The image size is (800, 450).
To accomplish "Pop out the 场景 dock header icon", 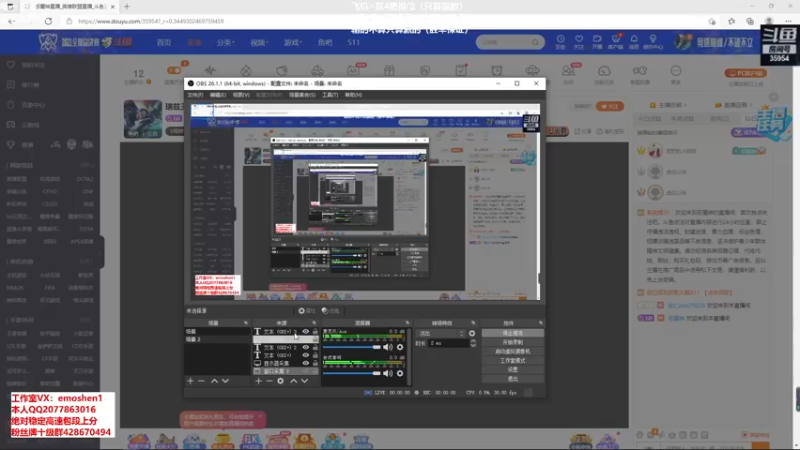I will coord(246,323).
